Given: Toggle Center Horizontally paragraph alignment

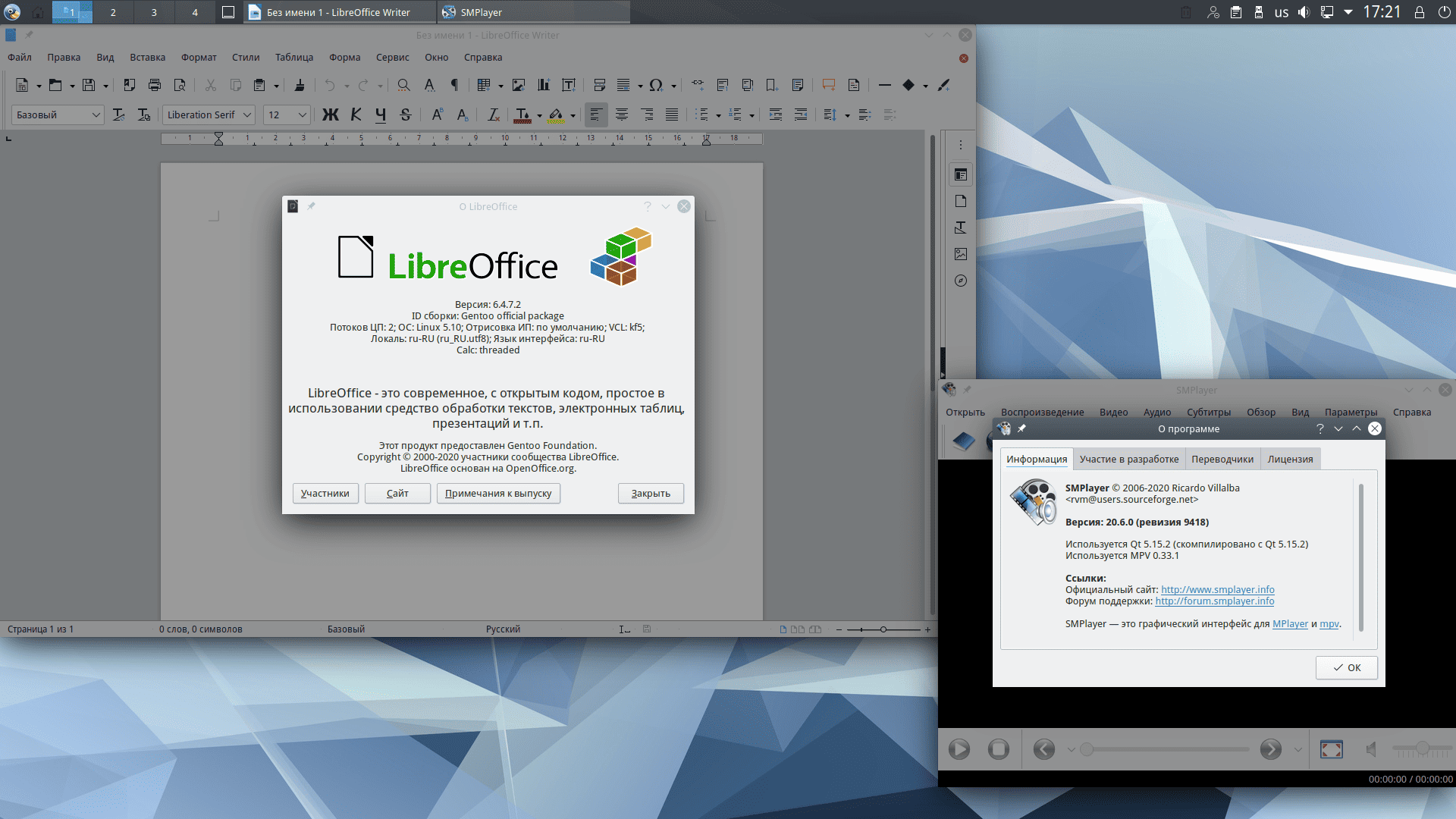Looking at the screenshot, I should pyautogui.click(x=622, y=115).
